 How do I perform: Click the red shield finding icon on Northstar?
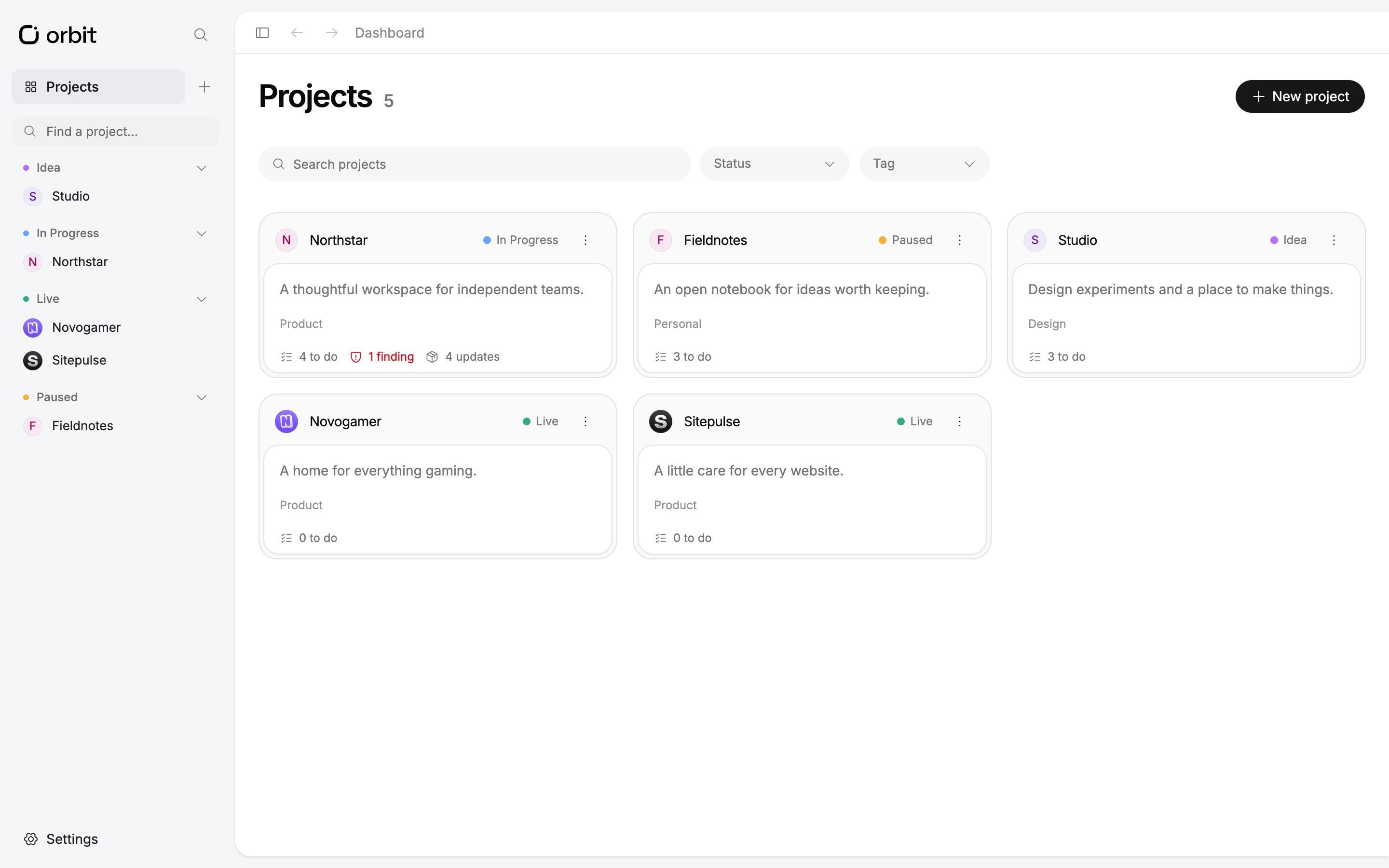pyautogui.click(x=356, y=357)
